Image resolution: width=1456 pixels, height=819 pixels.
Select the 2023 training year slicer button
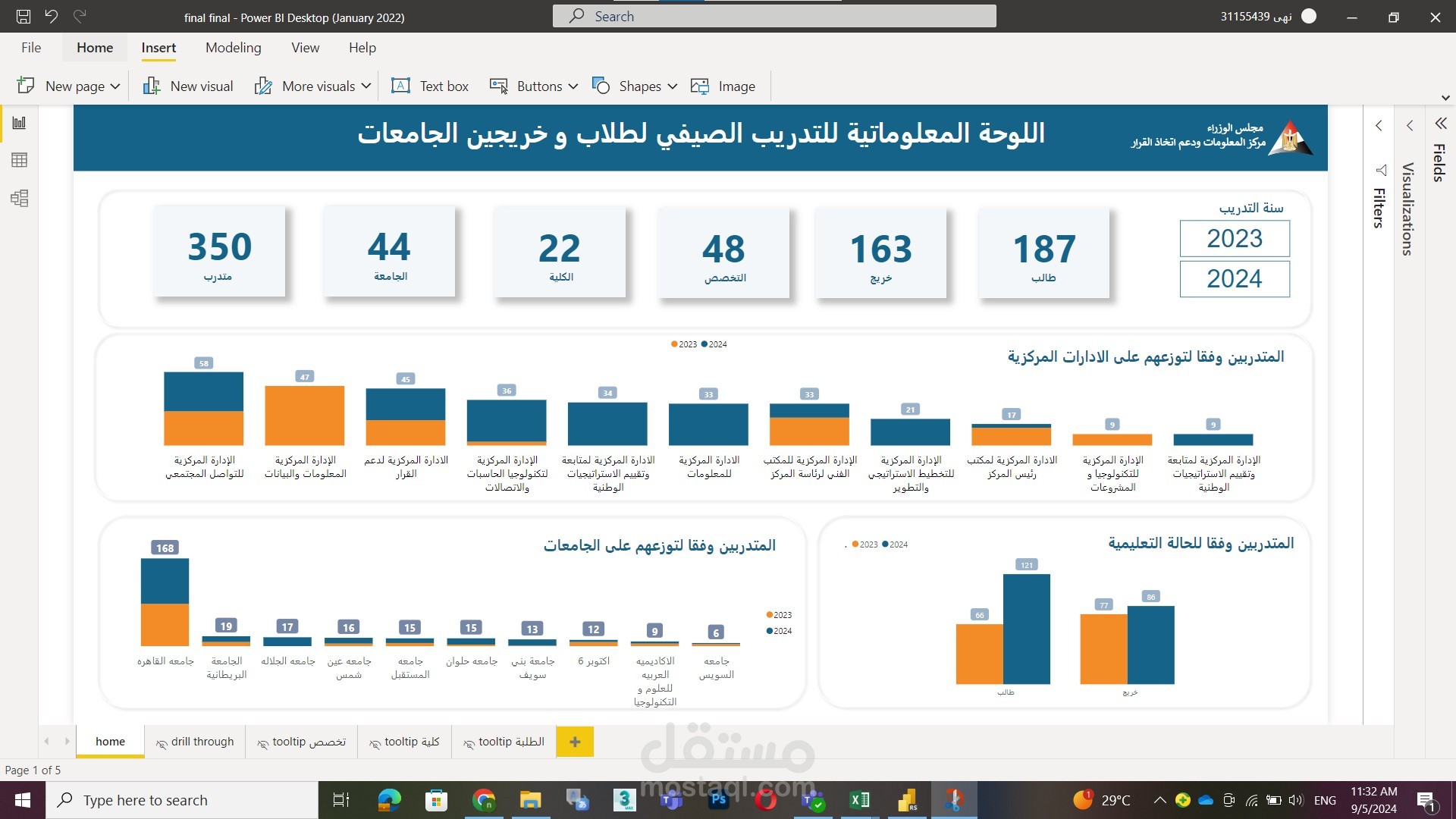(1235, 238)
